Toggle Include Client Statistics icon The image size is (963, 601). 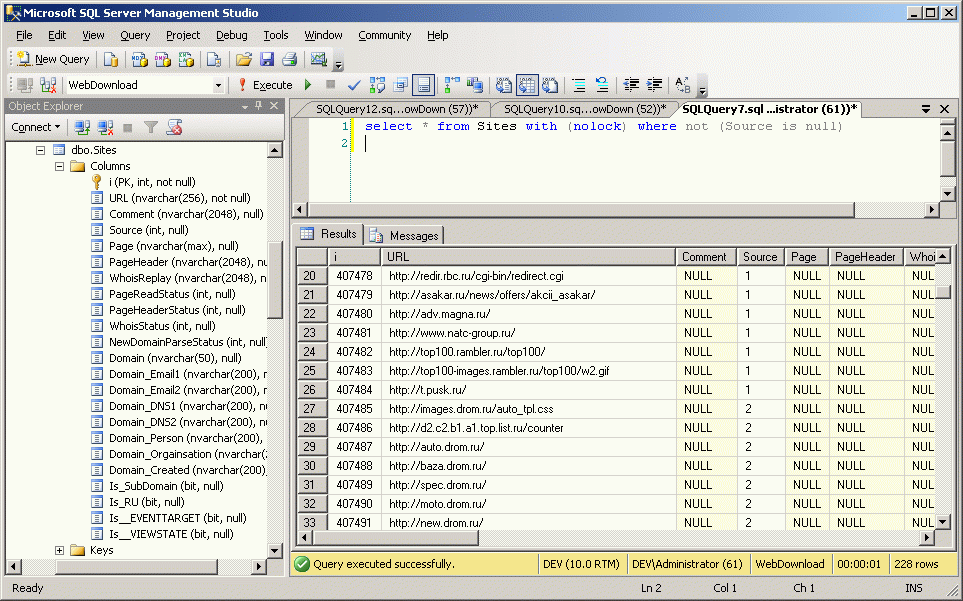[474, 85]
